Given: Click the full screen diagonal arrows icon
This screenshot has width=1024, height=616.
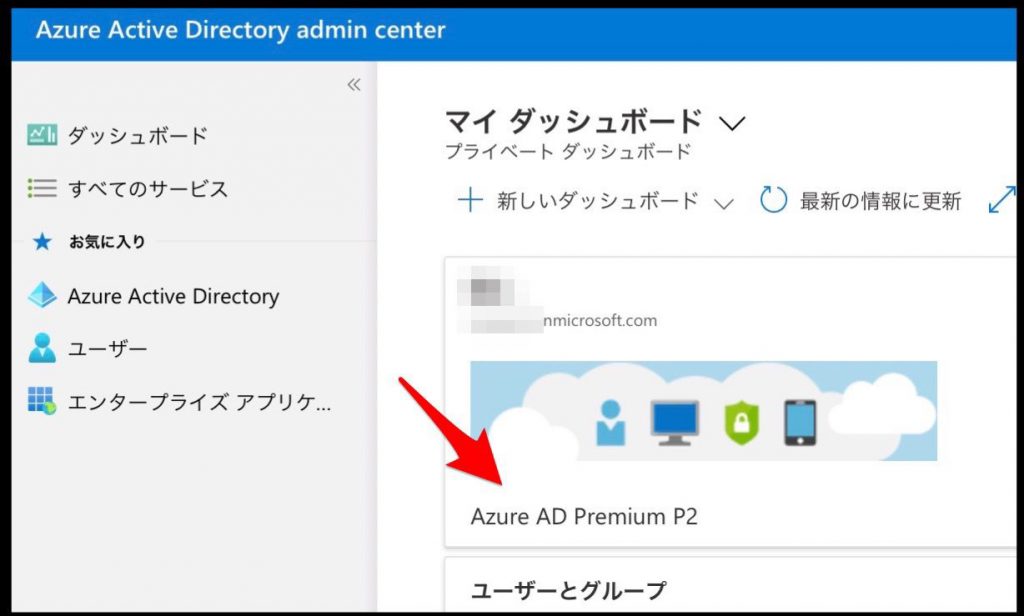Looking at the screenshot, I should point(1002,200).
